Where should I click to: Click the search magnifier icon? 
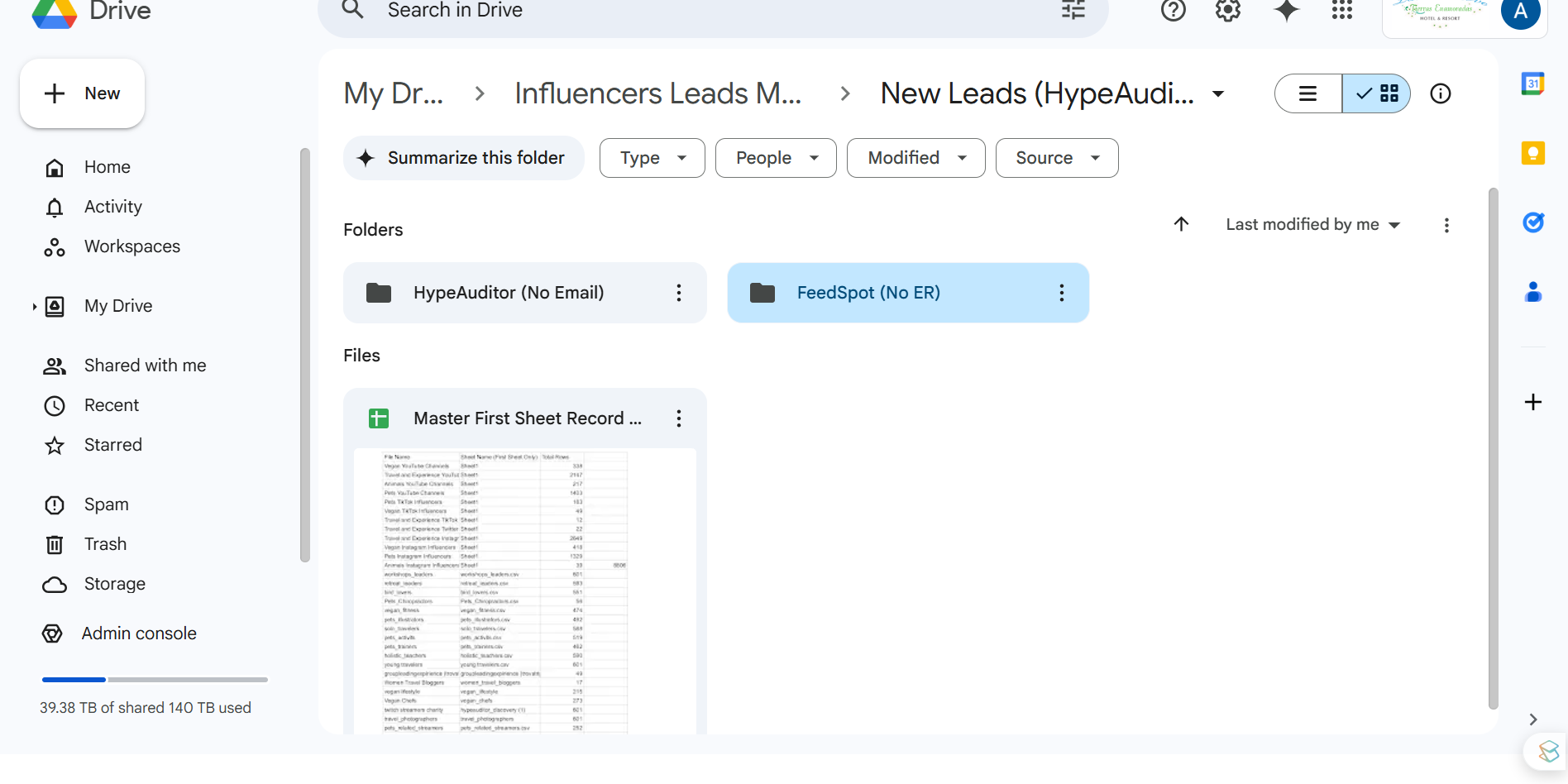[353, 10]
